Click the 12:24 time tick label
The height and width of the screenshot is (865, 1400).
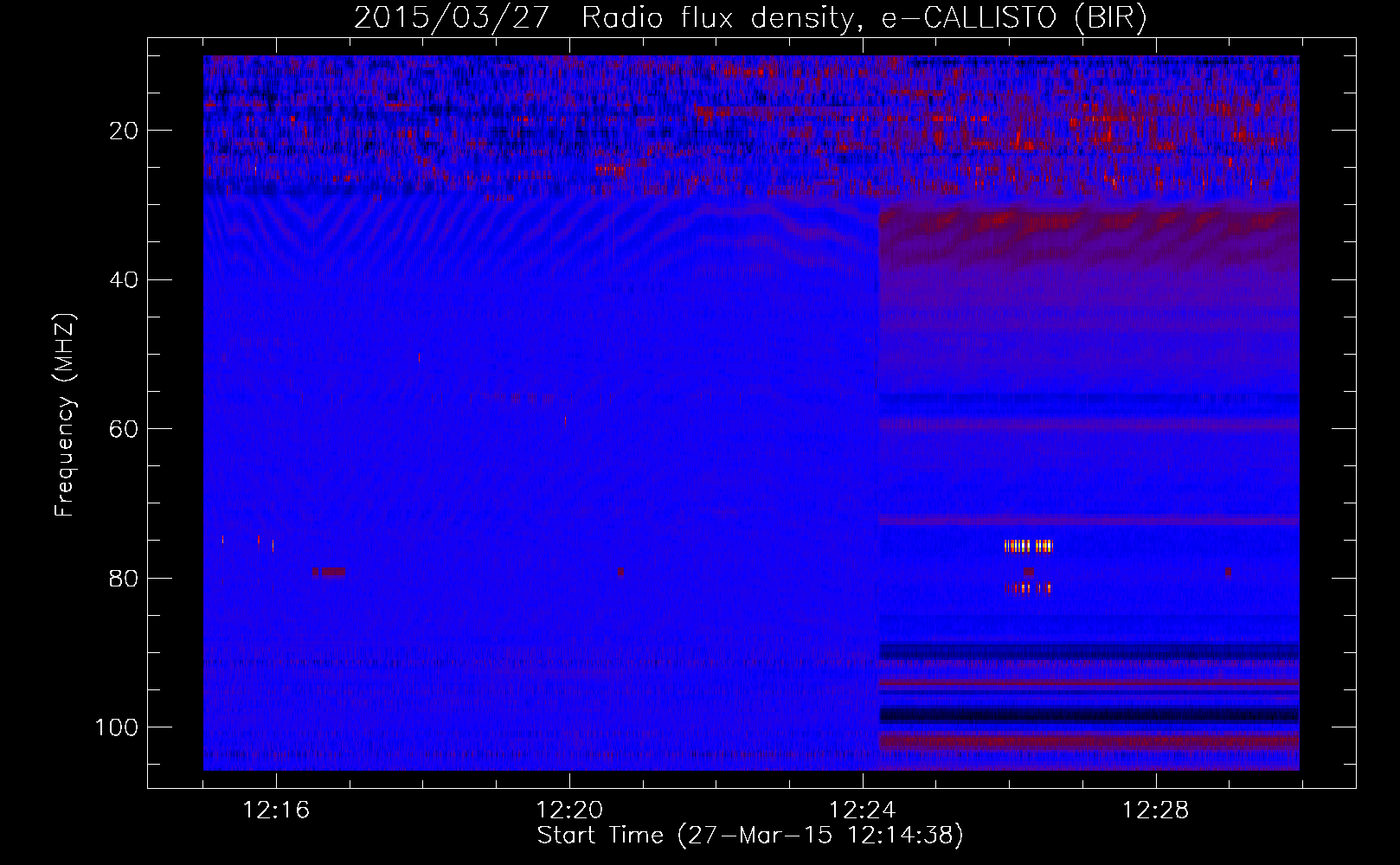pyautogui.click(x=863, y=811)
